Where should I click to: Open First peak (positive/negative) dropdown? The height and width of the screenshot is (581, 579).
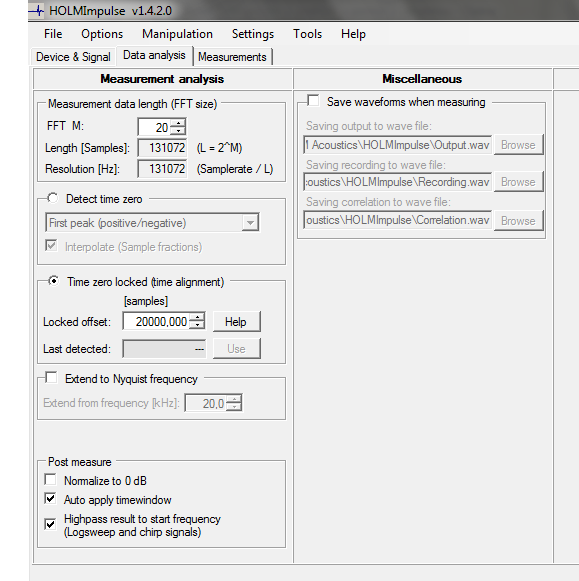(152, 223)
